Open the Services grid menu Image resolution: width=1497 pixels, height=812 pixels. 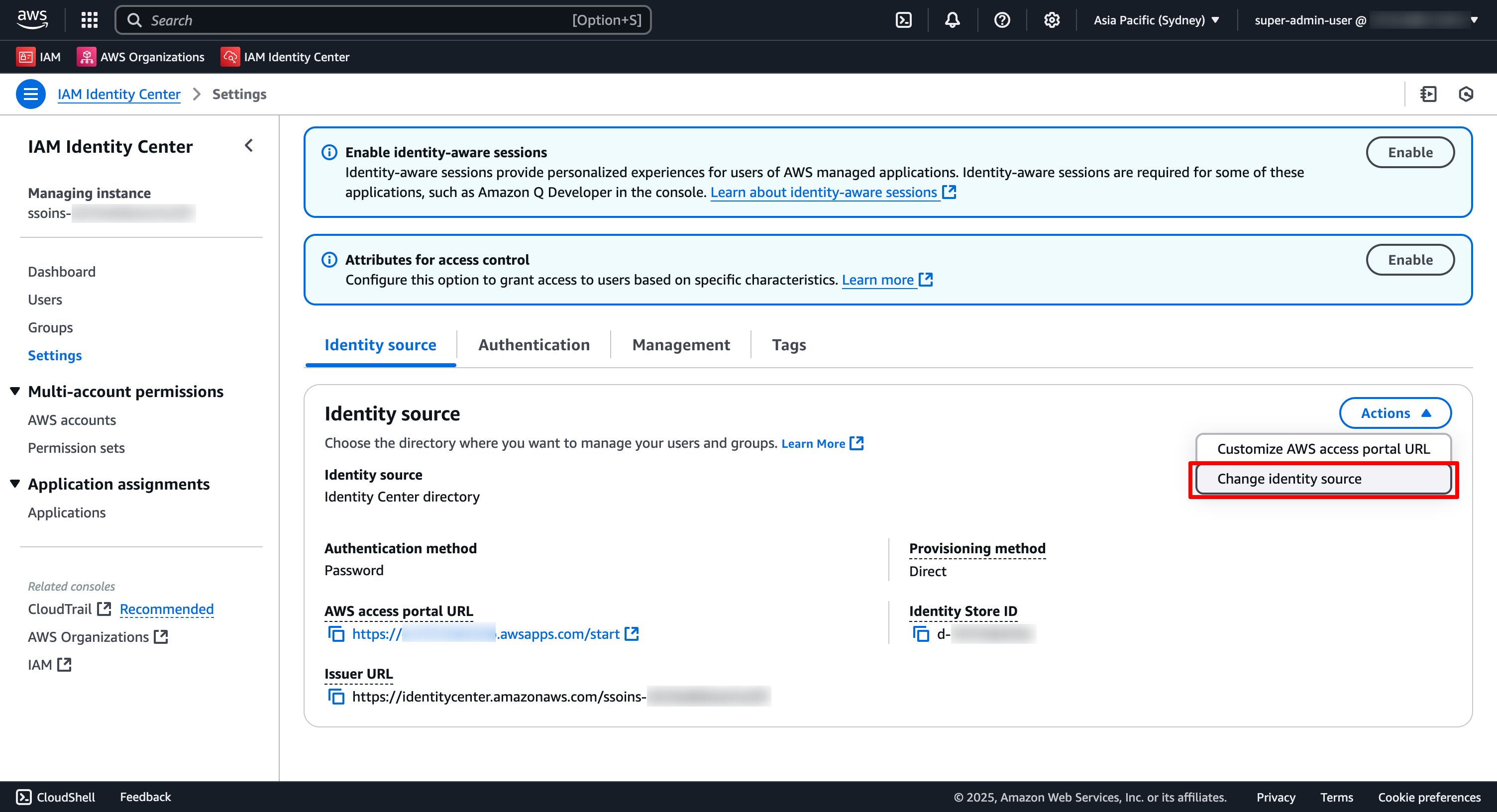pyautogui.click(x=89, y=19)
